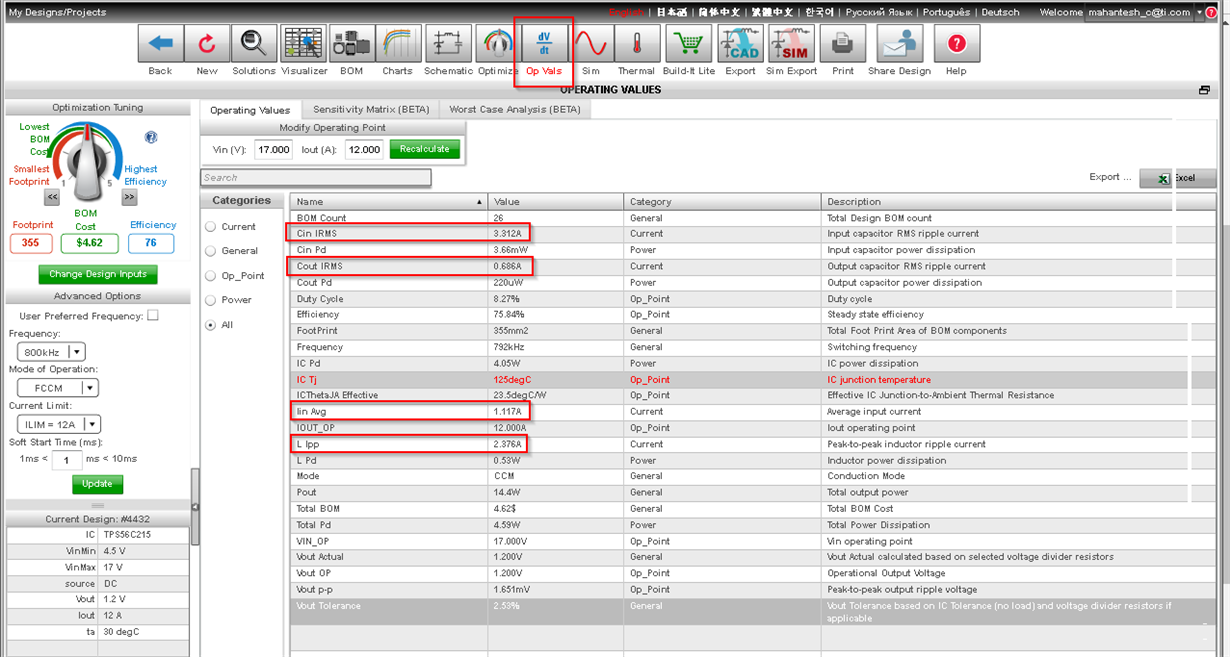Viewport: 1230px width, 657px height.
Task: Click Change Design Inputs button
Action: click(x=98, y=274)
